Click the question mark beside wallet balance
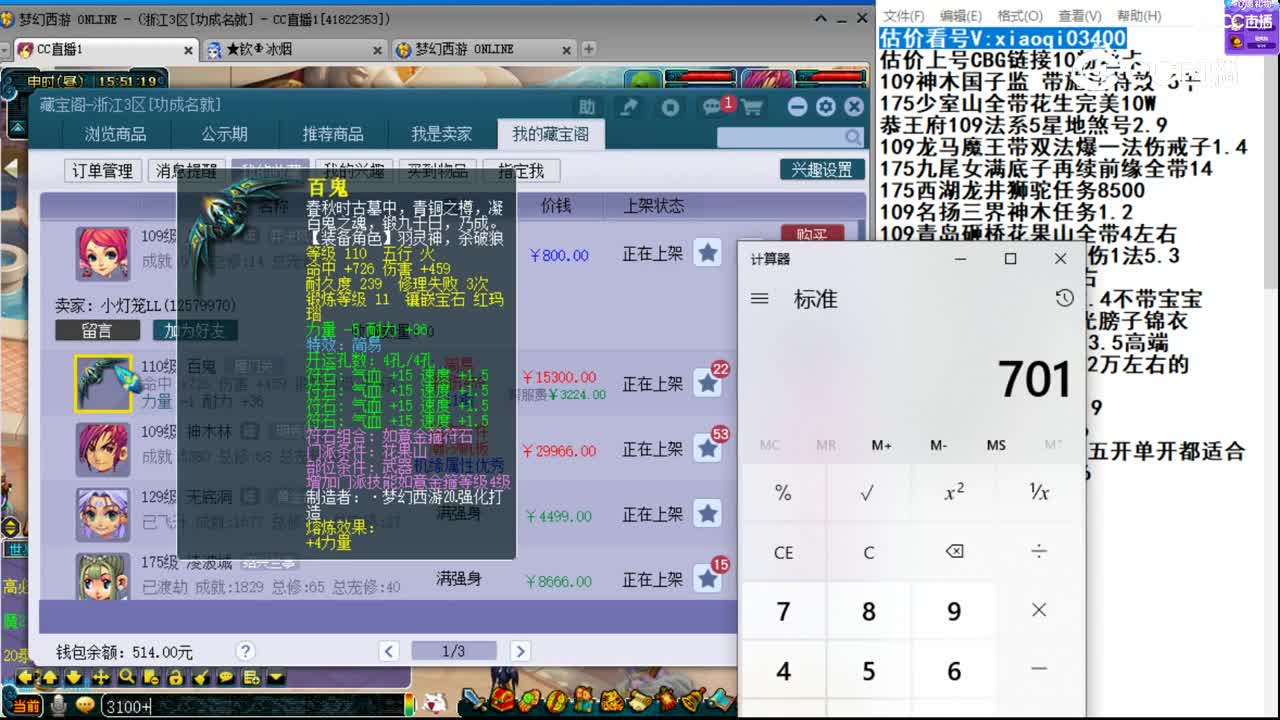Viewport: 1280px width, 720px height. point(245,651)
